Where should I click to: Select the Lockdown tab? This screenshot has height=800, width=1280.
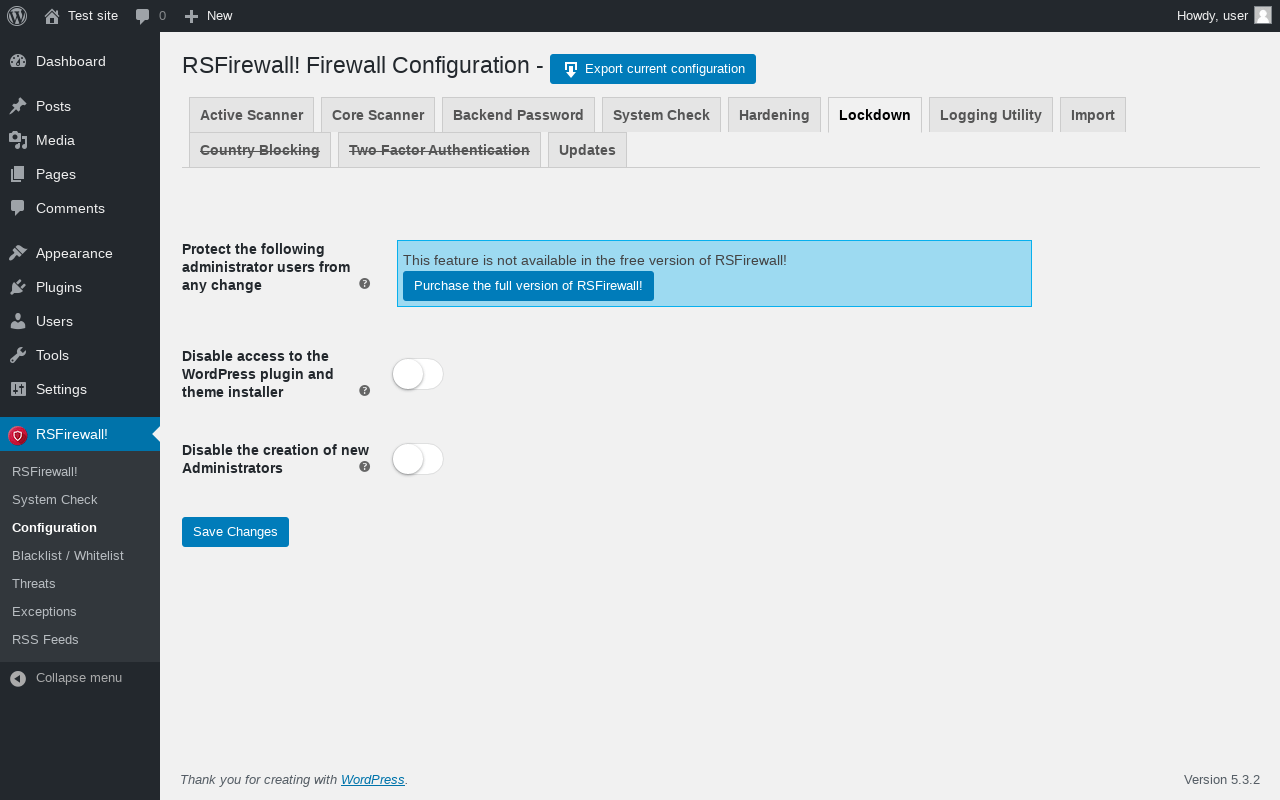(875, 115)
